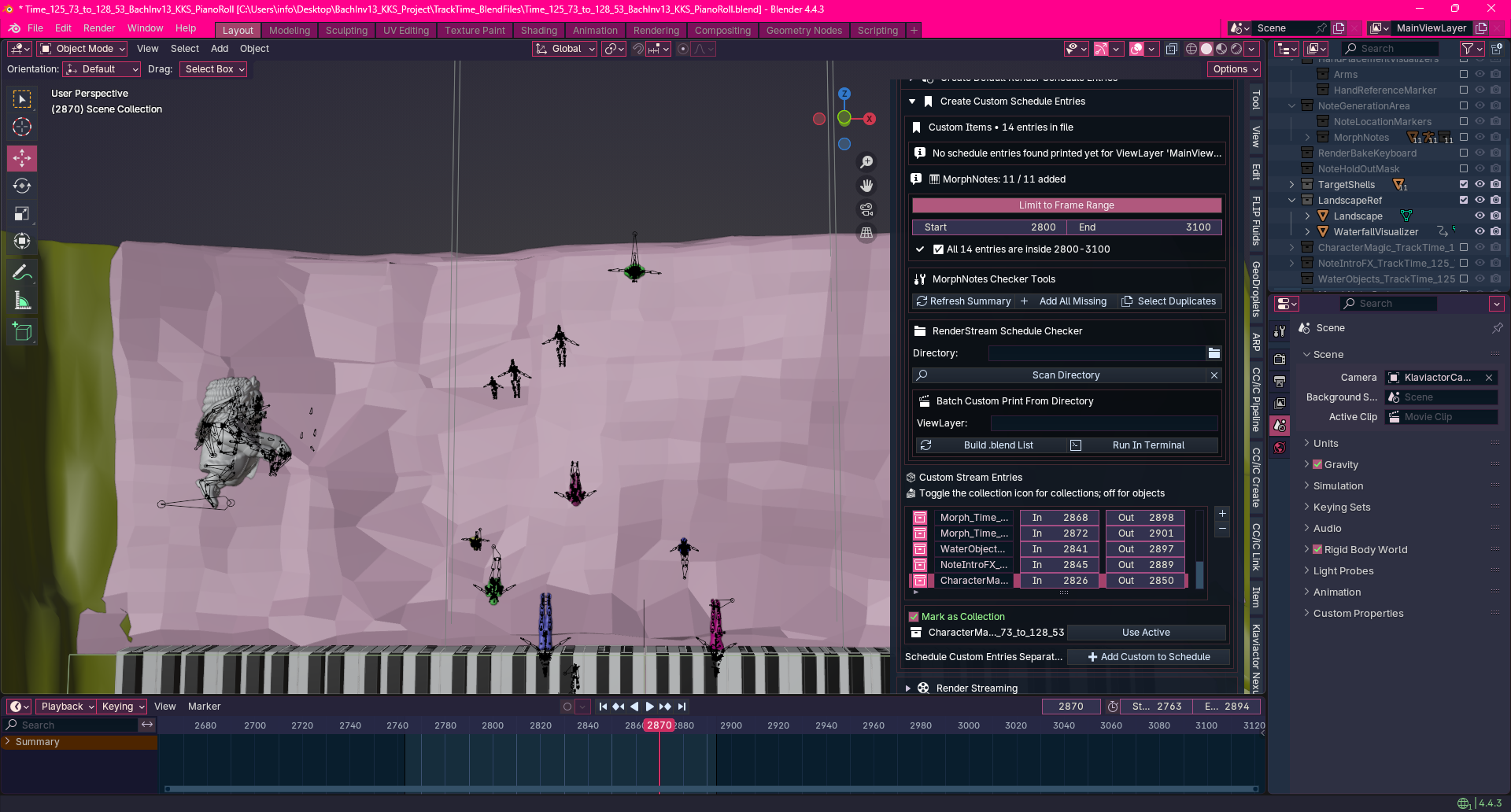This screenshot has height=812, width=1511.
Task: Click the play animation button
Action: [649, 707]
